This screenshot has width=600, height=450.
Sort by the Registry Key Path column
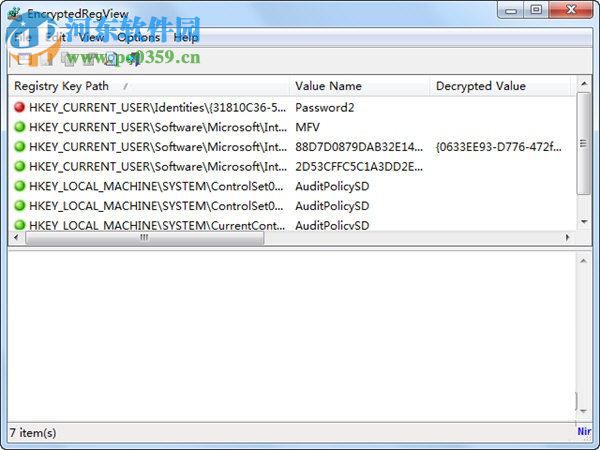148,86
